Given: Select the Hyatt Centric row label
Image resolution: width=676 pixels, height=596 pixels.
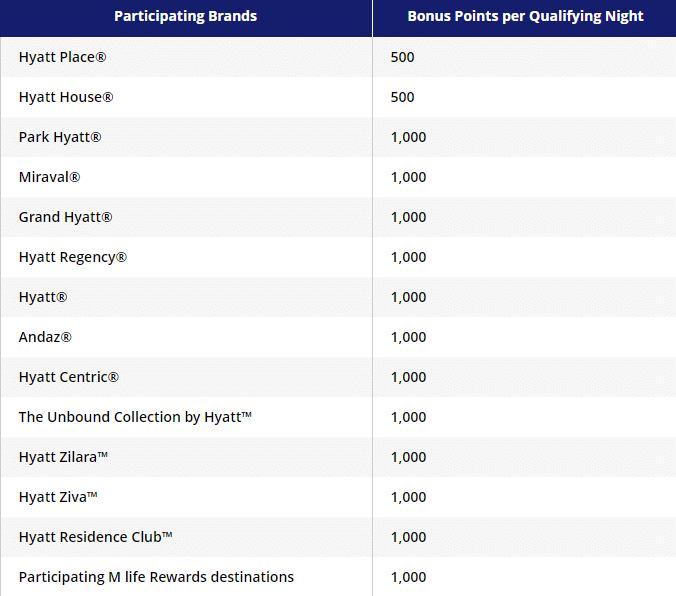Looking at the screenshot, I should (69, 377).
